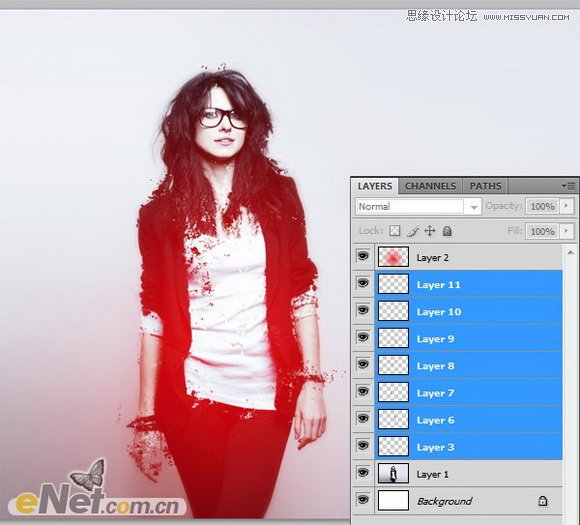The height and width of the screenshot is (525, 580).
Task: Click the Layer 11 thumbnail
Action: click(x=393, y=284)
